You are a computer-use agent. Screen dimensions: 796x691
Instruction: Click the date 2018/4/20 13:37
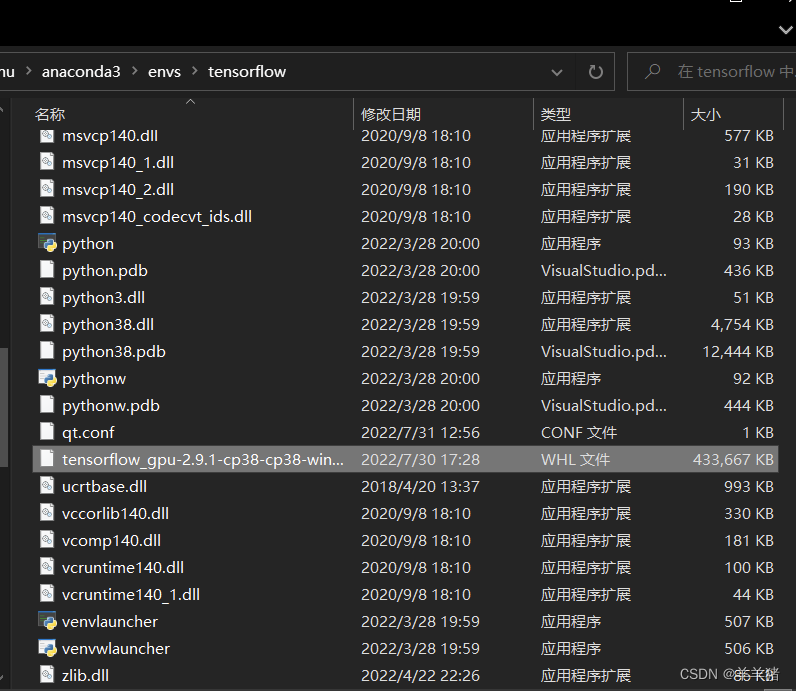pyautogui.click(x=420, y=486)
